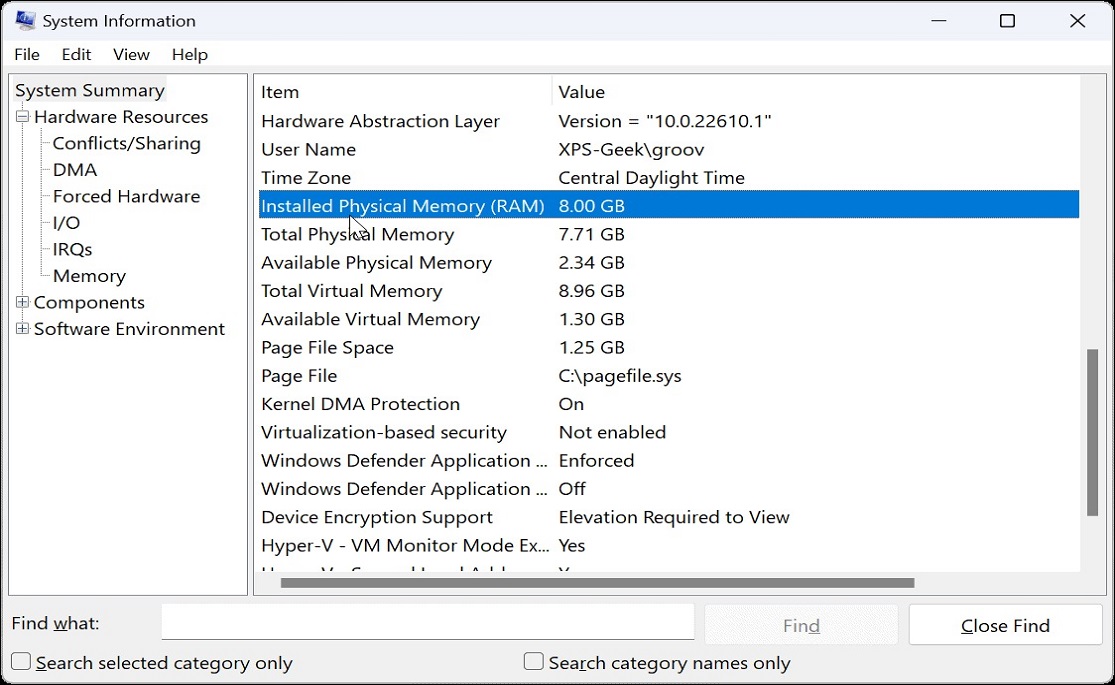Select Hardware Resources tree item

(121, 117)
